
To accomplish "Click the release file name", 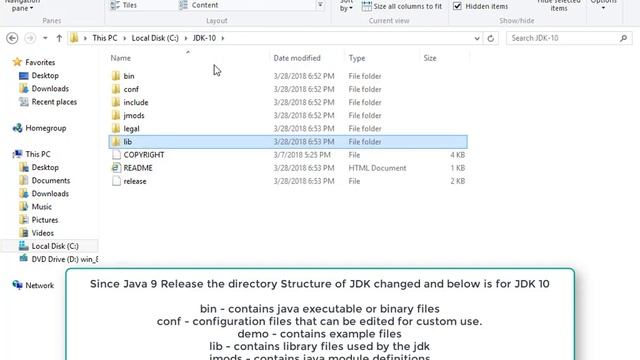I will point(135,181).
